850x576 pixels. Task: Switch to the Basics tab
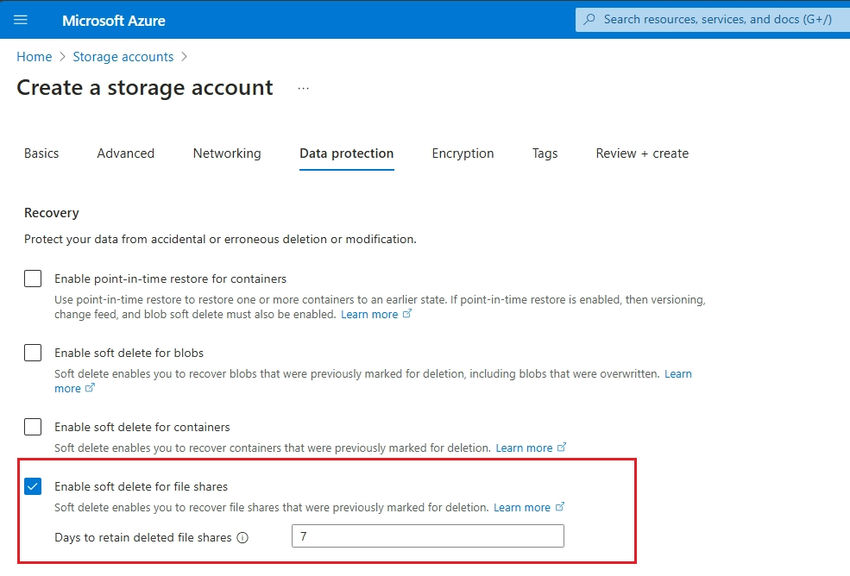[x=41, y=153]
